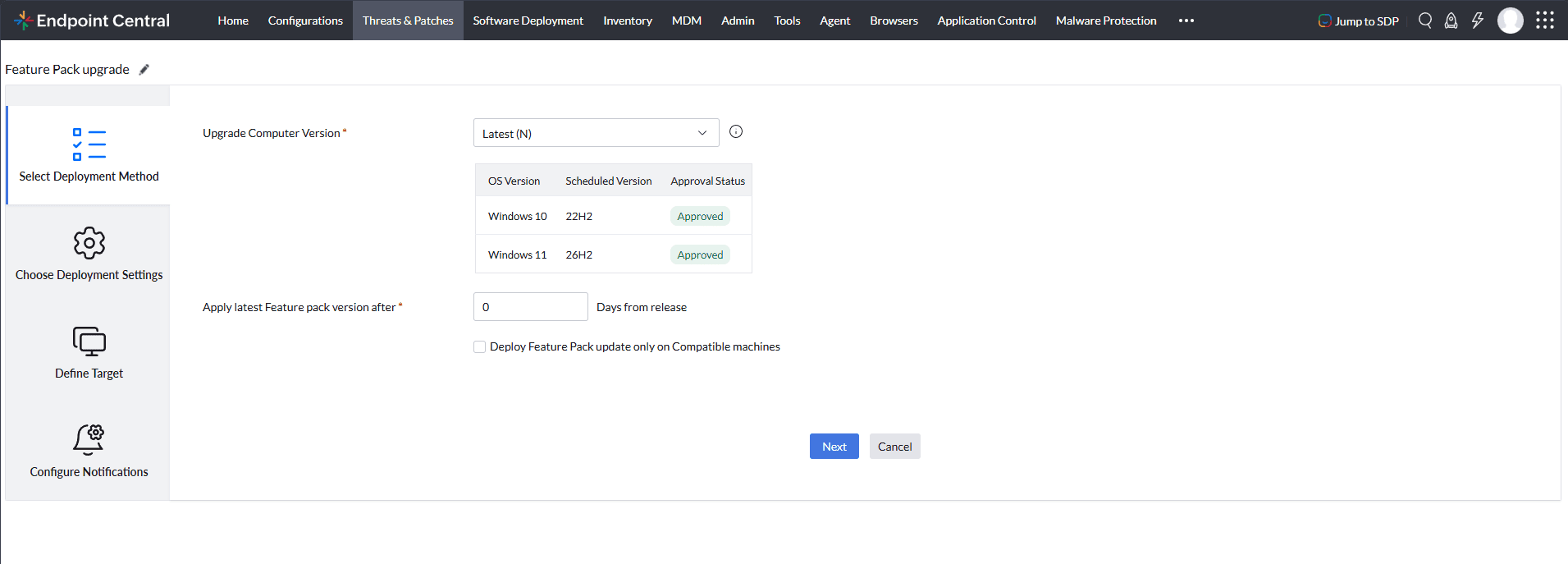Click Jump to SDP
Image resolution: width=1568 pixels, height=564 pixels.
[1359, 21]
